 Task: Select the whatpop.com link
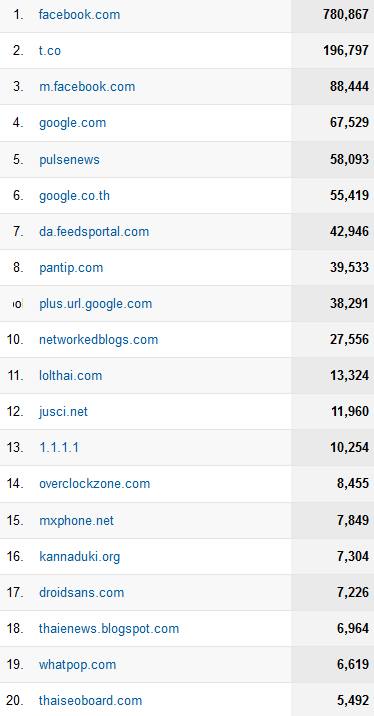click(x=78, y=665)
